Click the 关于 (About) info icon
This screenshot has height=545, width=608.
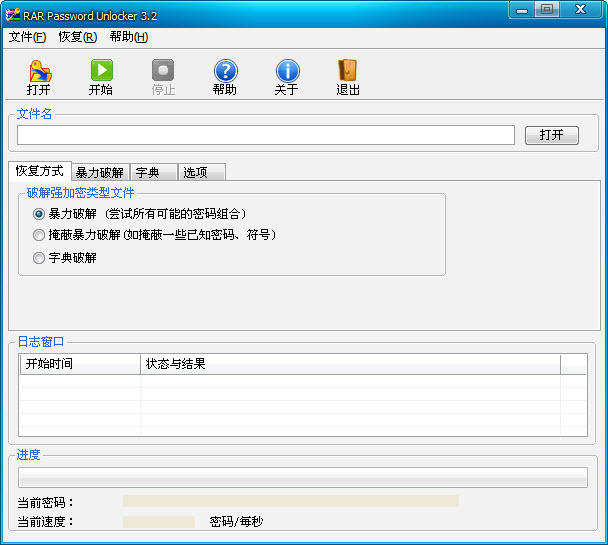(287, 72)
